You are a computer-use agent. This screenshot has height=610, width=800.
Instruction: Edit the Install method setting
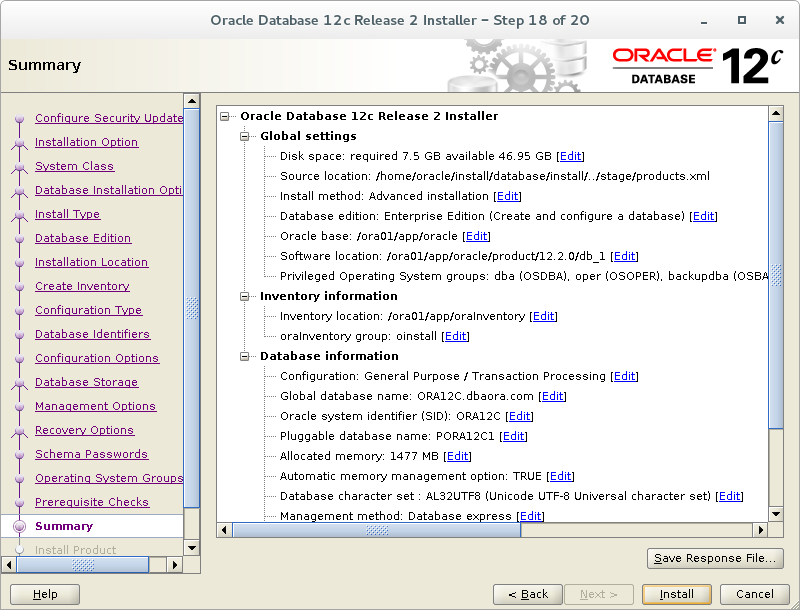508,196
